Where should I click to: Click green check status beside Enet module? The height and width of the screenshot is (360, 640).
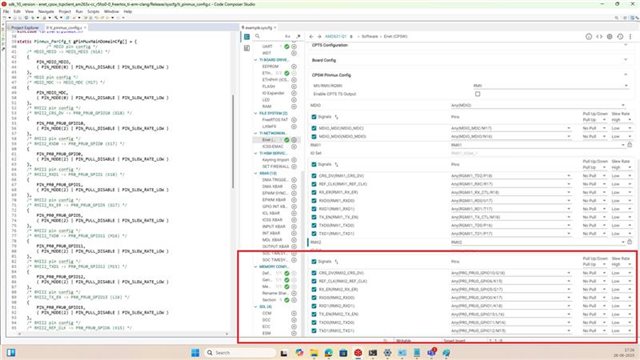[287, 140]
